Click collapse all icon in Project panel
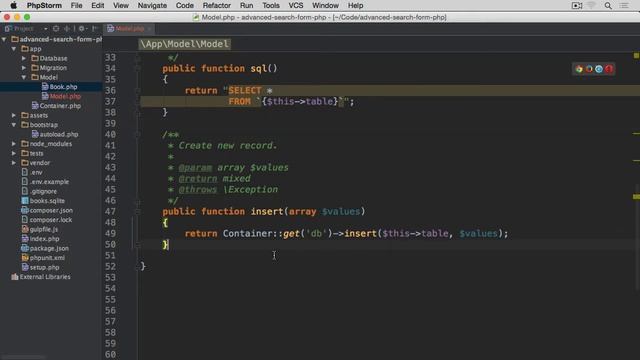 pyautogui.click(x=67, y=29)
